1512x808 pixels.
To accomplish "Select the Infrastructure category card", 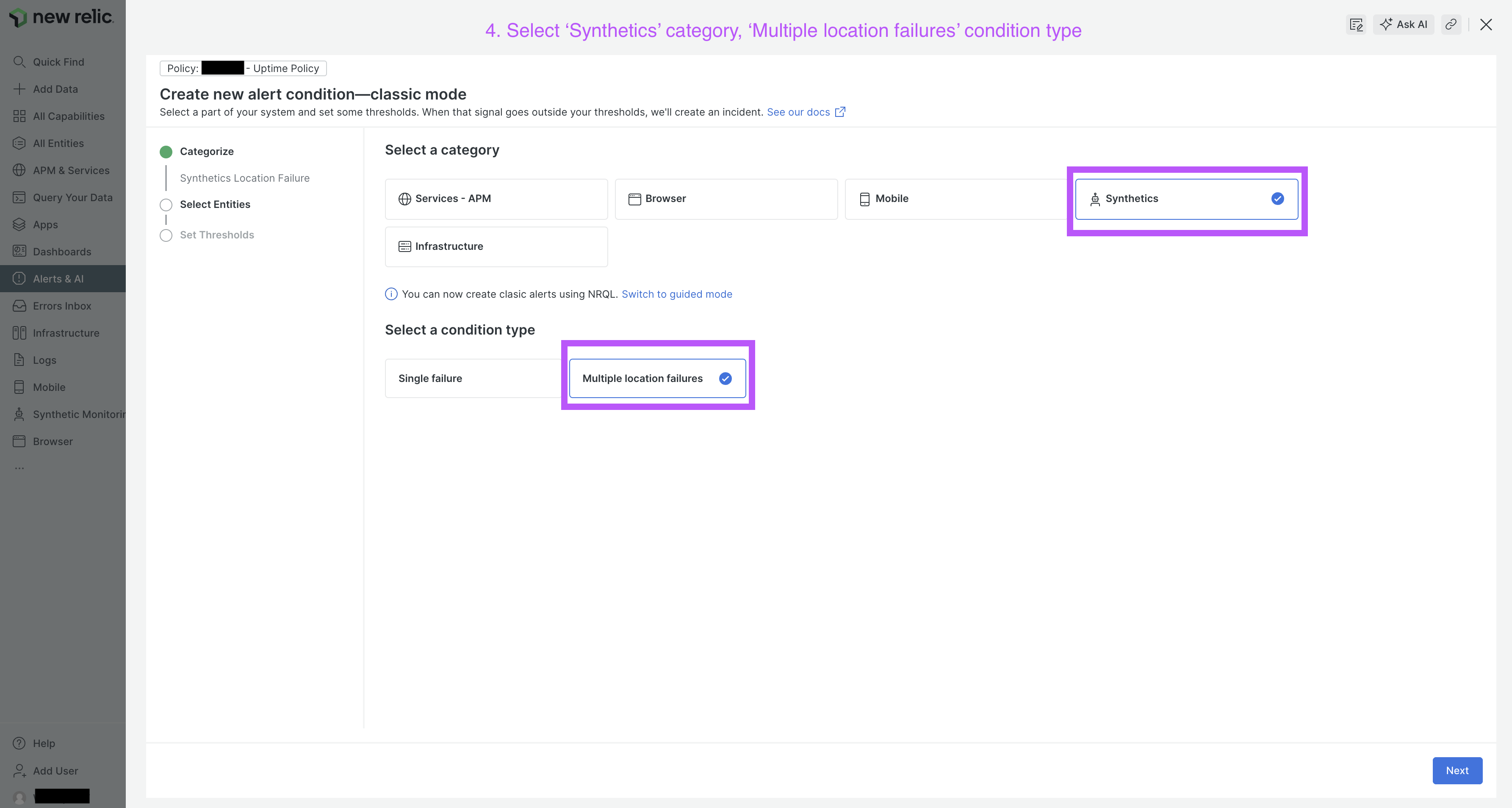I will (496, 246).
